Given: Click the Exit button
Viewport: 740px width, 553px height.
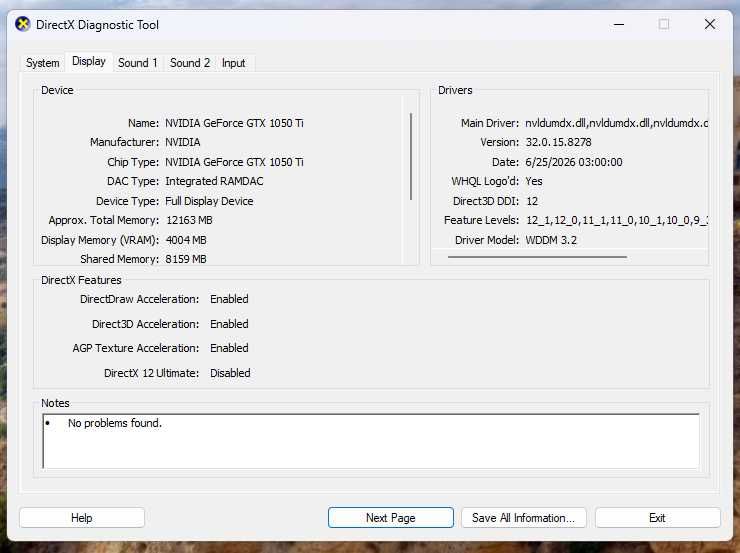Looking at the screenshot, I should coord(657,518).
